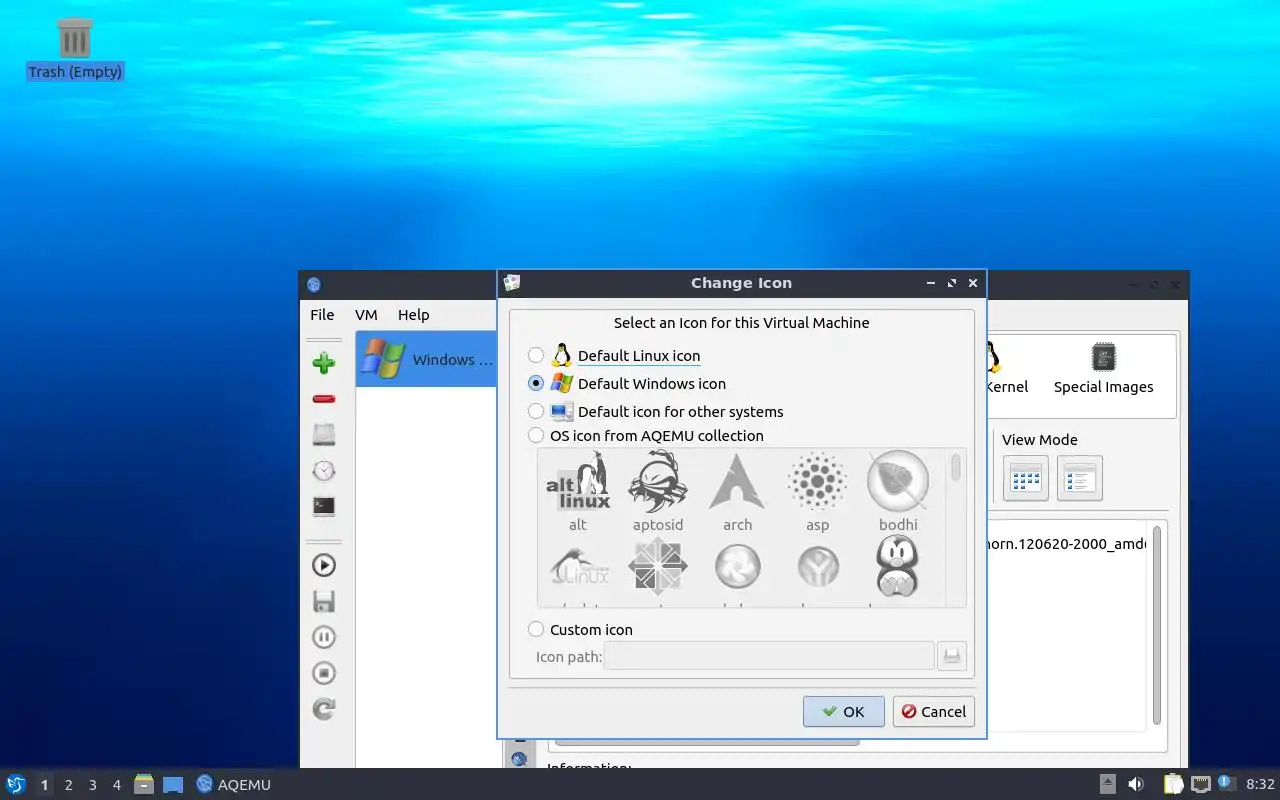
Task: Switch to workspace 4
Action: (116, 785)
